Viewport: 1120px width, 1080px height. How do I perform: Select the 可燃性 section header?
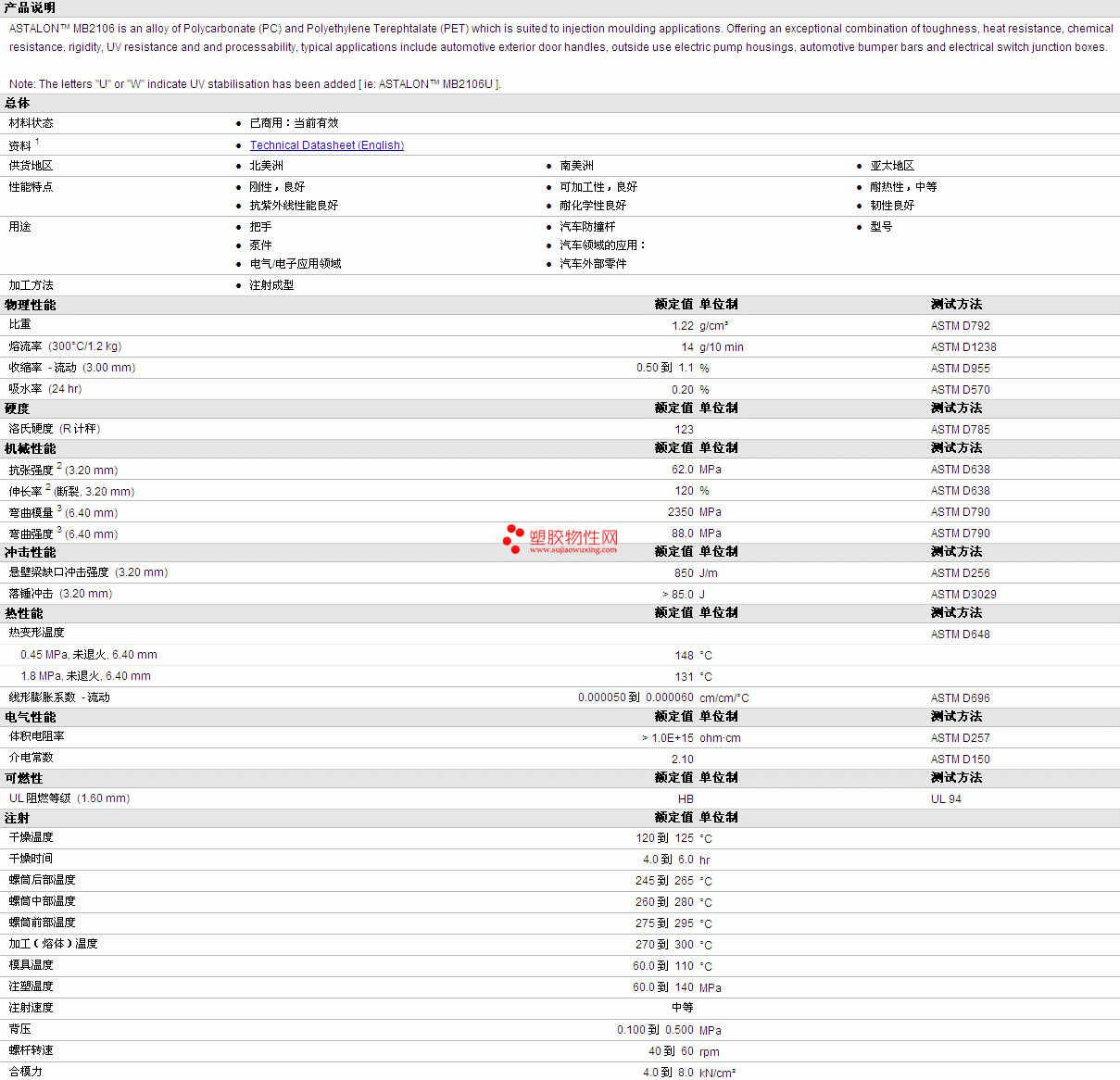(24, 778)
